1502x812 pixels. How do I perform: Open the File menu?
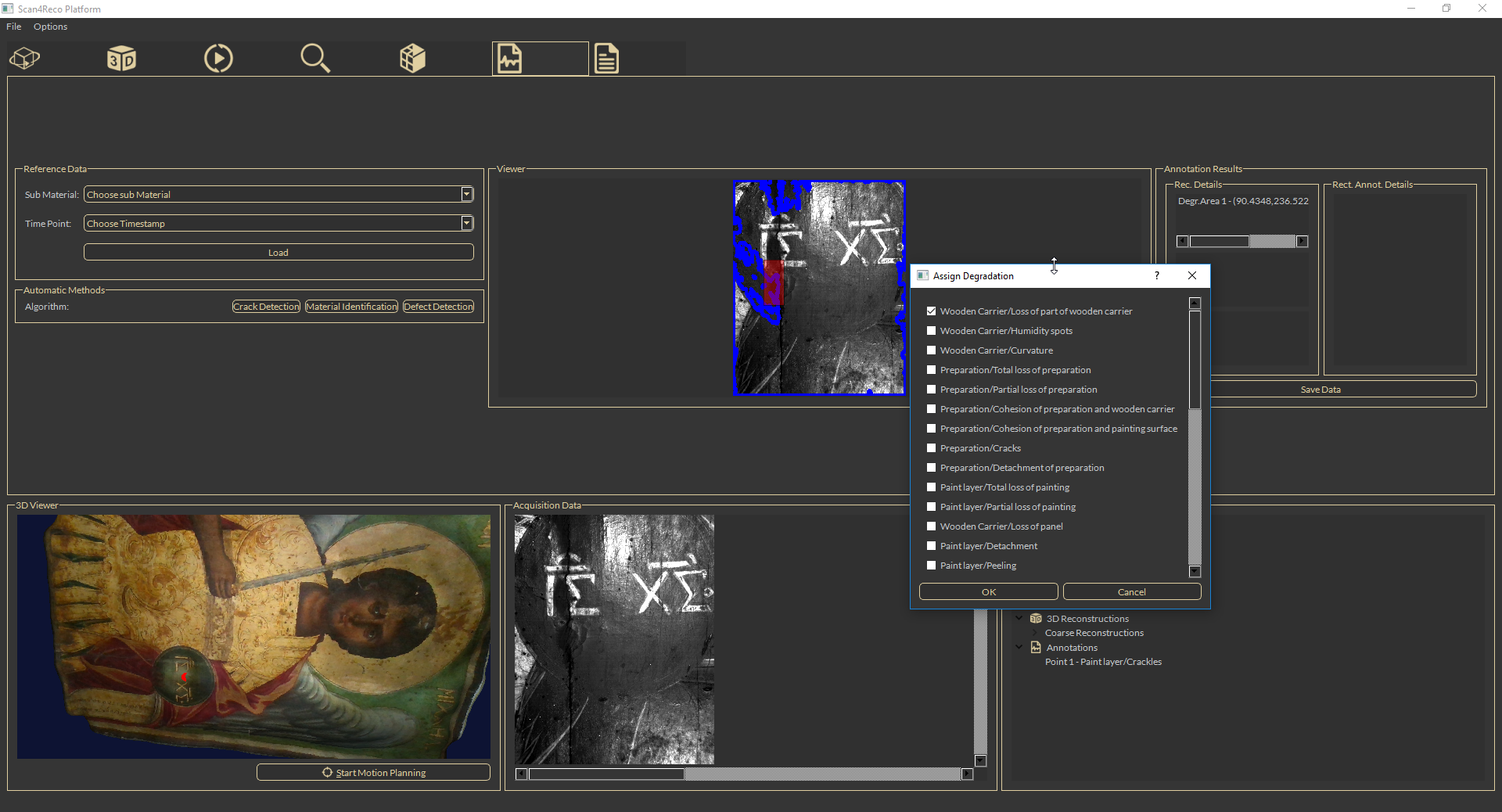14,27
